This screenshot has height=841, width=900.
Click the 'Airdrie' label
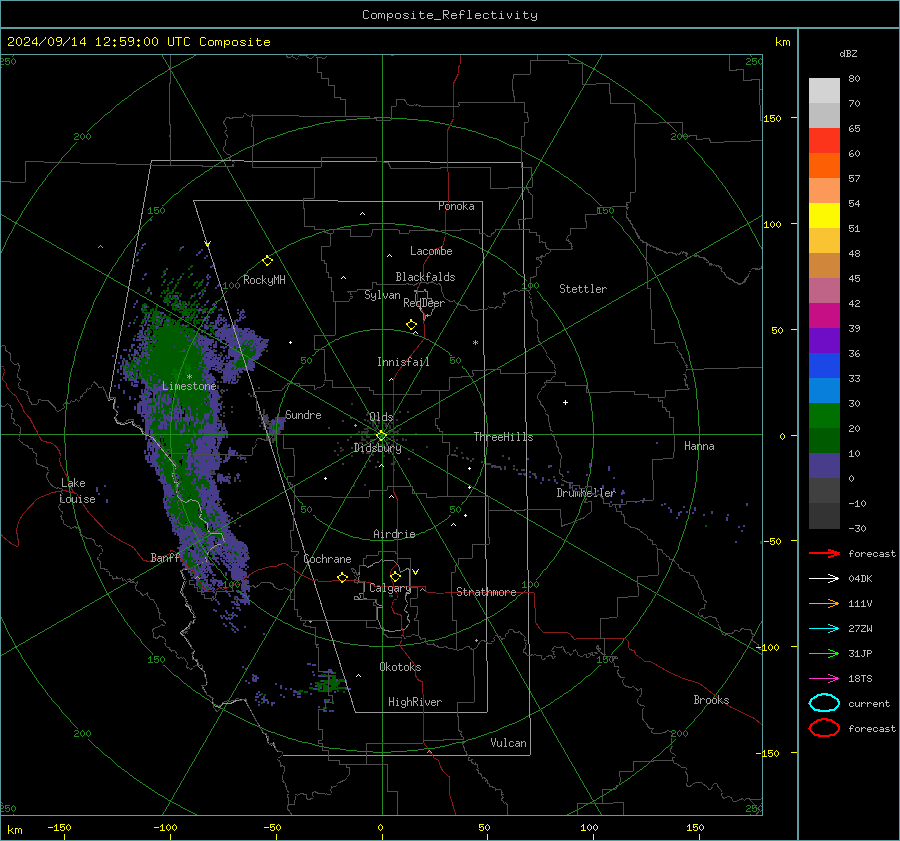394,534
